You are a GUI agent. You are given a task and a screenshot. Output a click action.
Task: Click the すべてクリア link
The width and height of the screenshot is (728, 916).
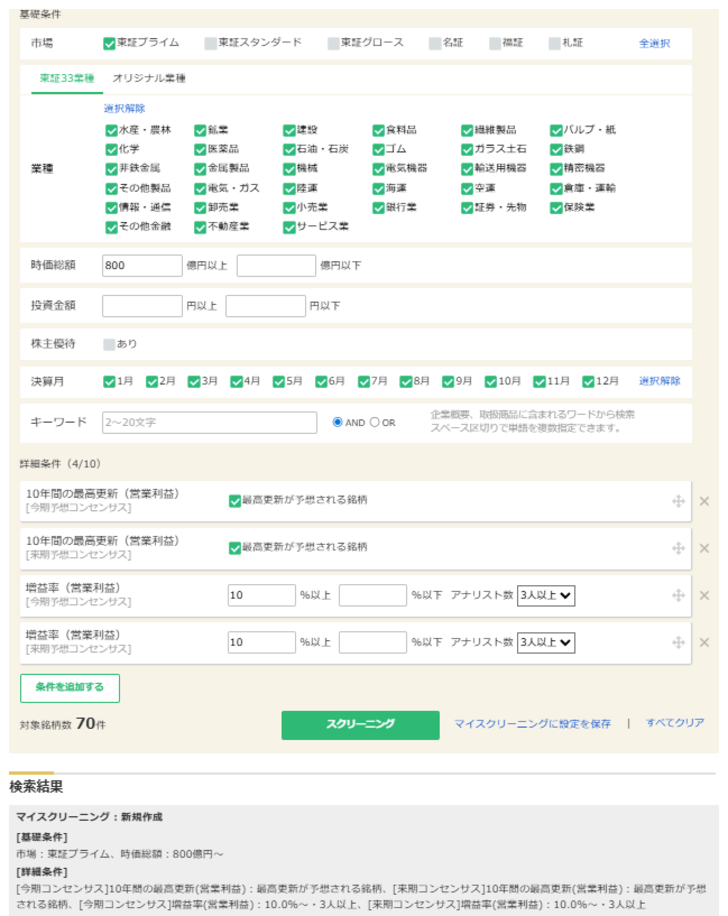click(675, 723)
